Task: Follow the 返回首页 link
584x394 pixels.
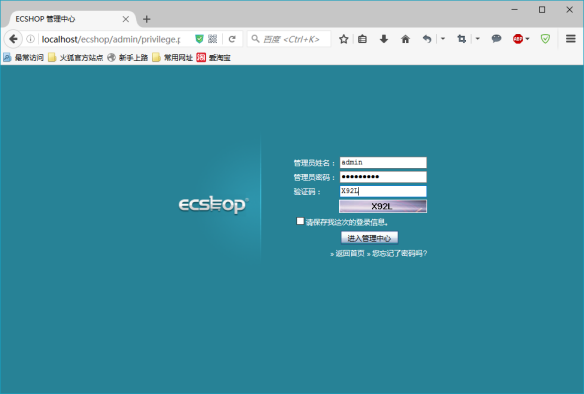Action: [x=349, y=254]
